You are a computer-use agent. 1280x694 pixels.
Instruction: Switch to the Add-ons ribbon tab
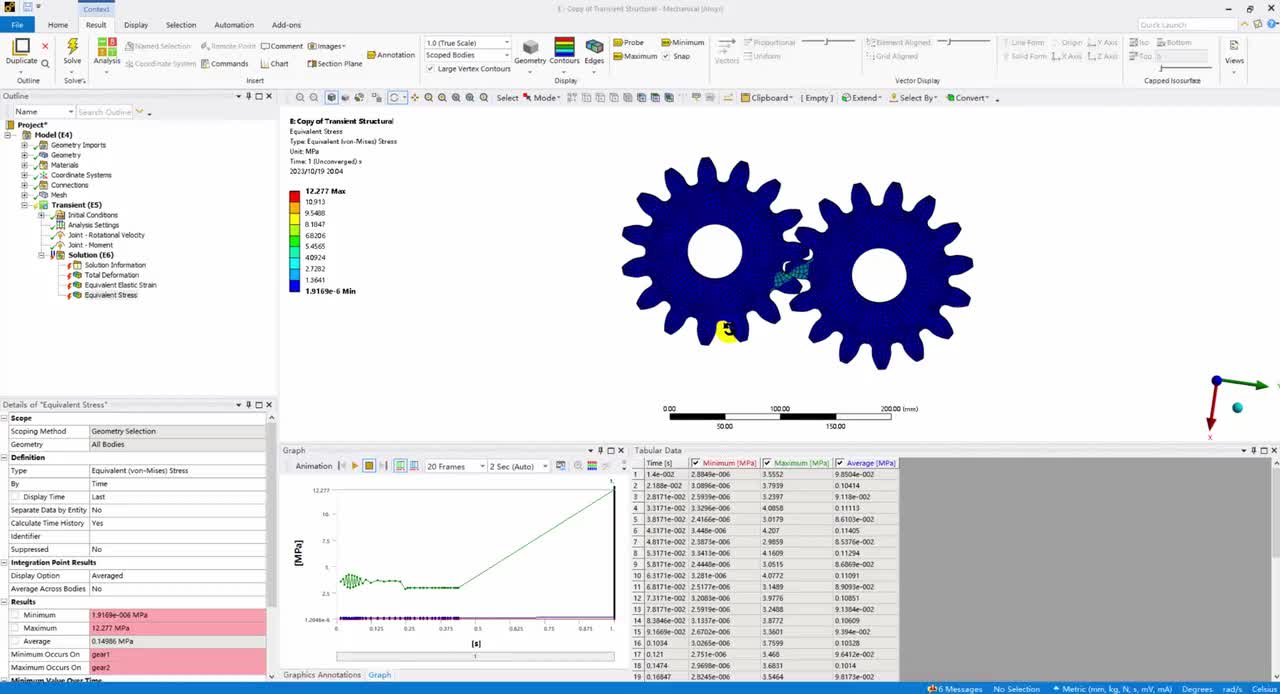click(x=286, y=25)
